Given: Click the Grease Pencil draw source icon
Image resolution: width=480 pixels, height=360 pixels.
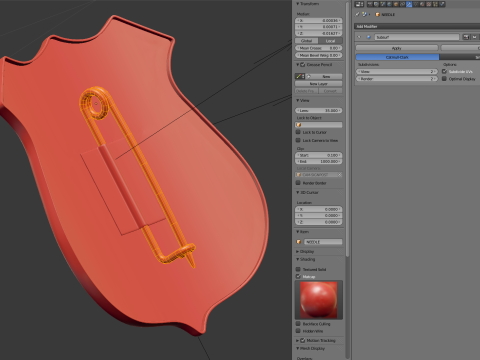Looking at the screenshot, I should pos(299,76).
